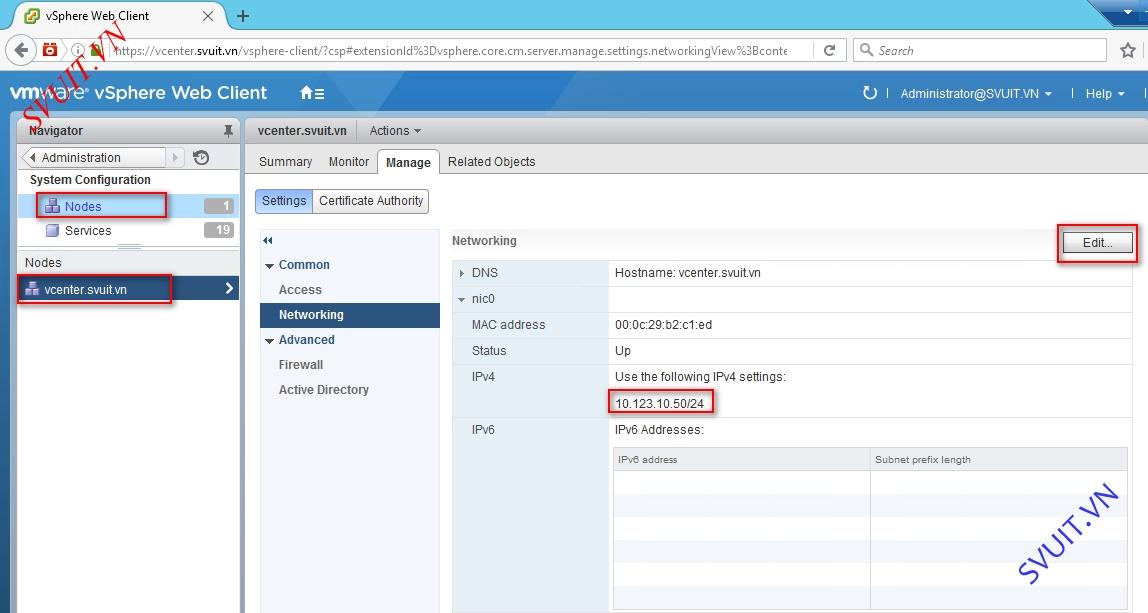1148x613 pixels.
Task: Click the Services icon in System Configuration
Action: tap(52, 231)
